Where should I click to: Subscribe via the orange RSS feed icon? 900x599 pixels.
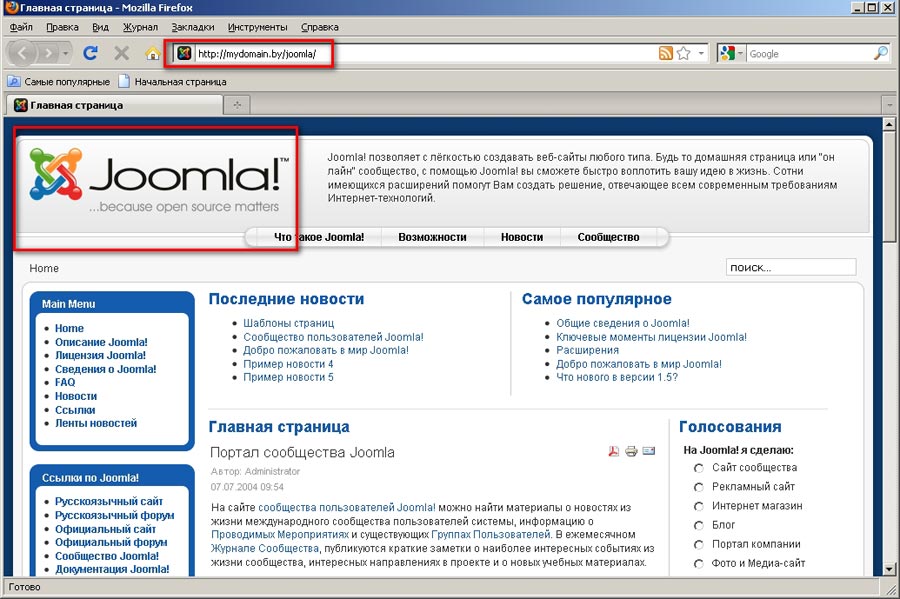[665, 53]
